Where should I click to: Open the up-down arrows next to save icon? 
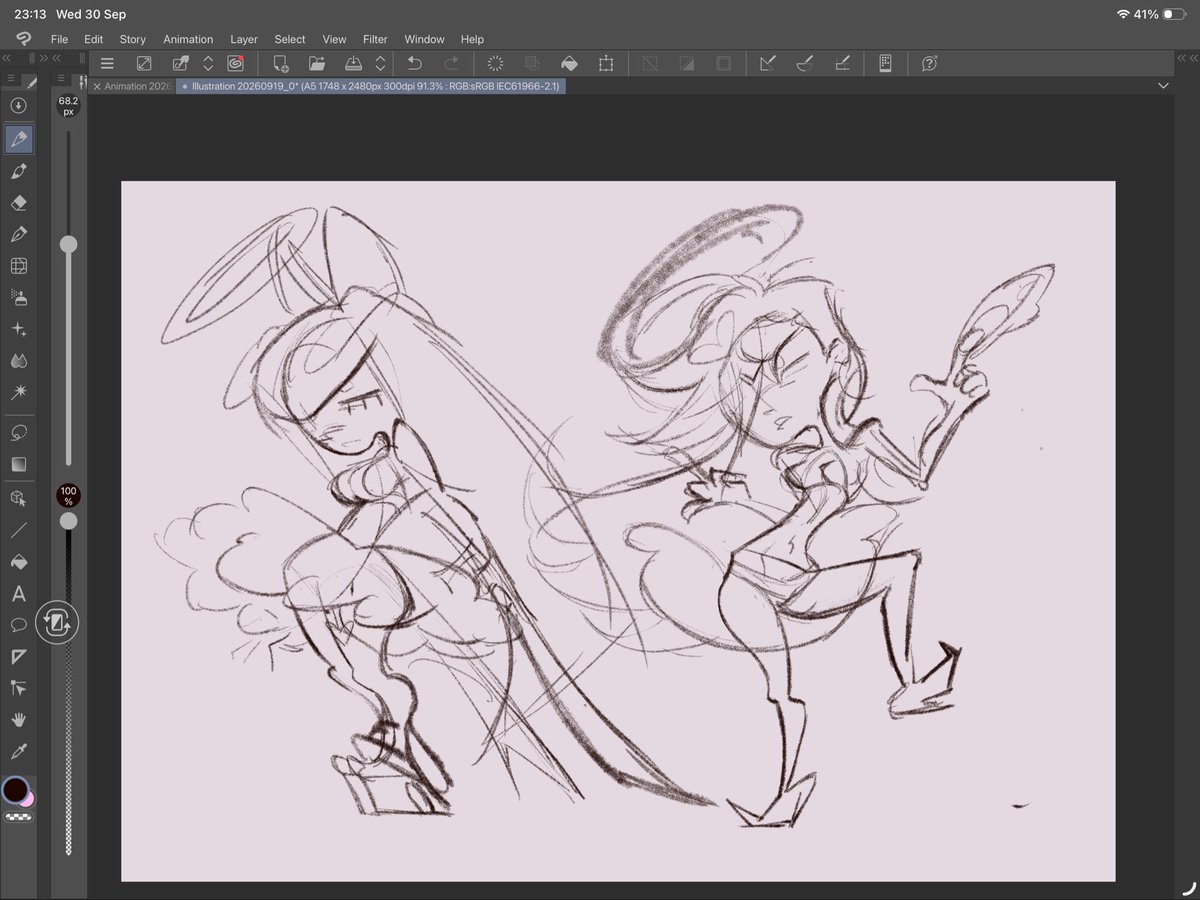[x=380, y=63]
